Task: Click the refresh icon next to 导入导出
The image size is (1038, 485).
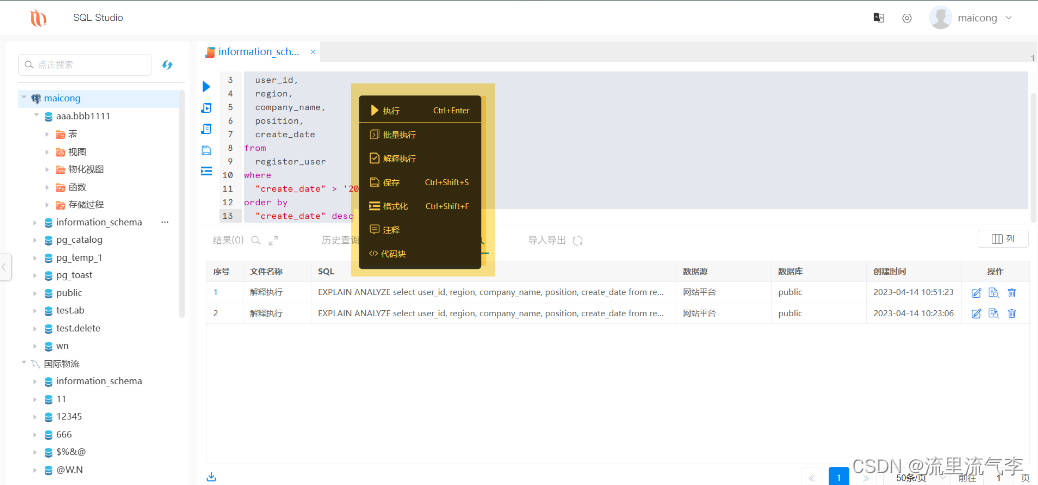Action: point(577,240)
